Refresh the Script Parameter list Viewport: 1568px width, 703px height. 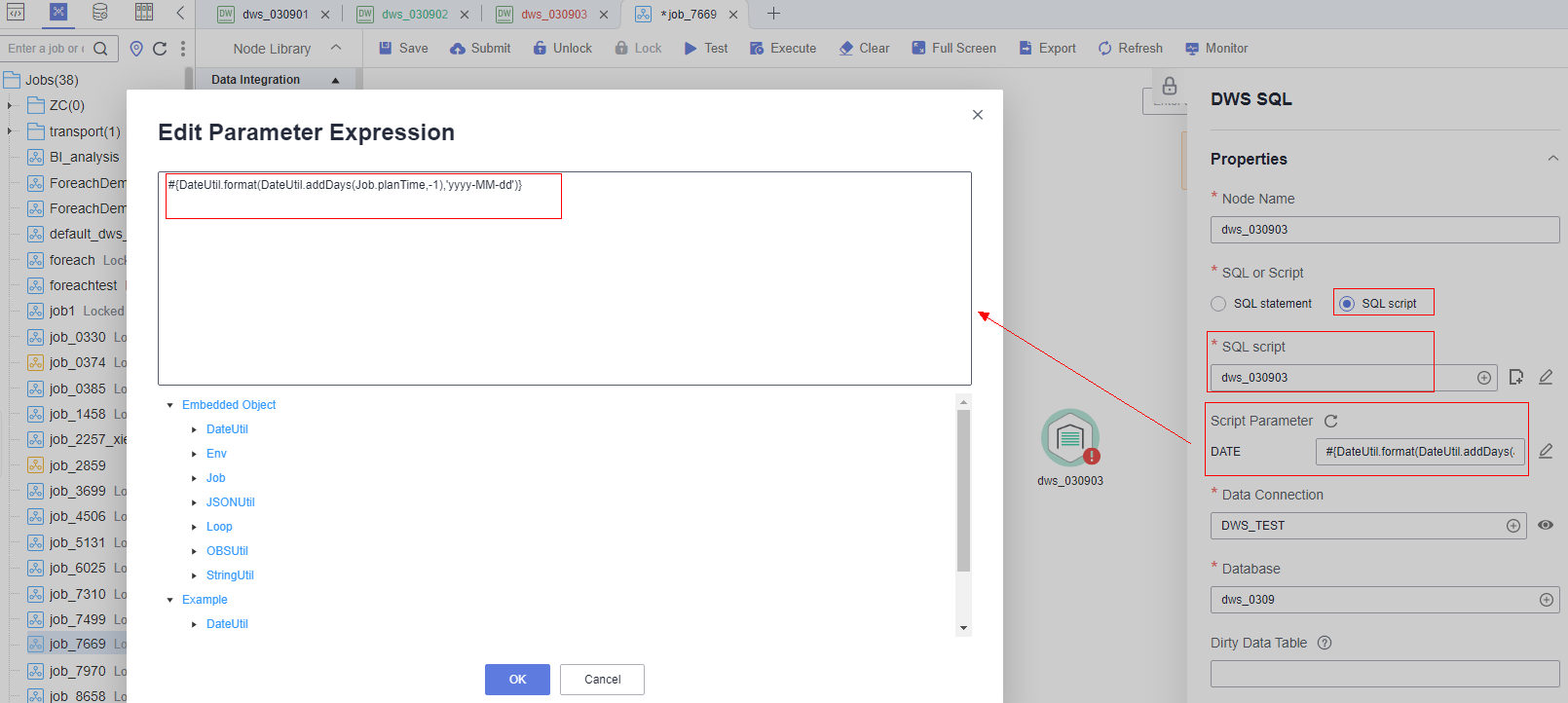[1330, 421]
